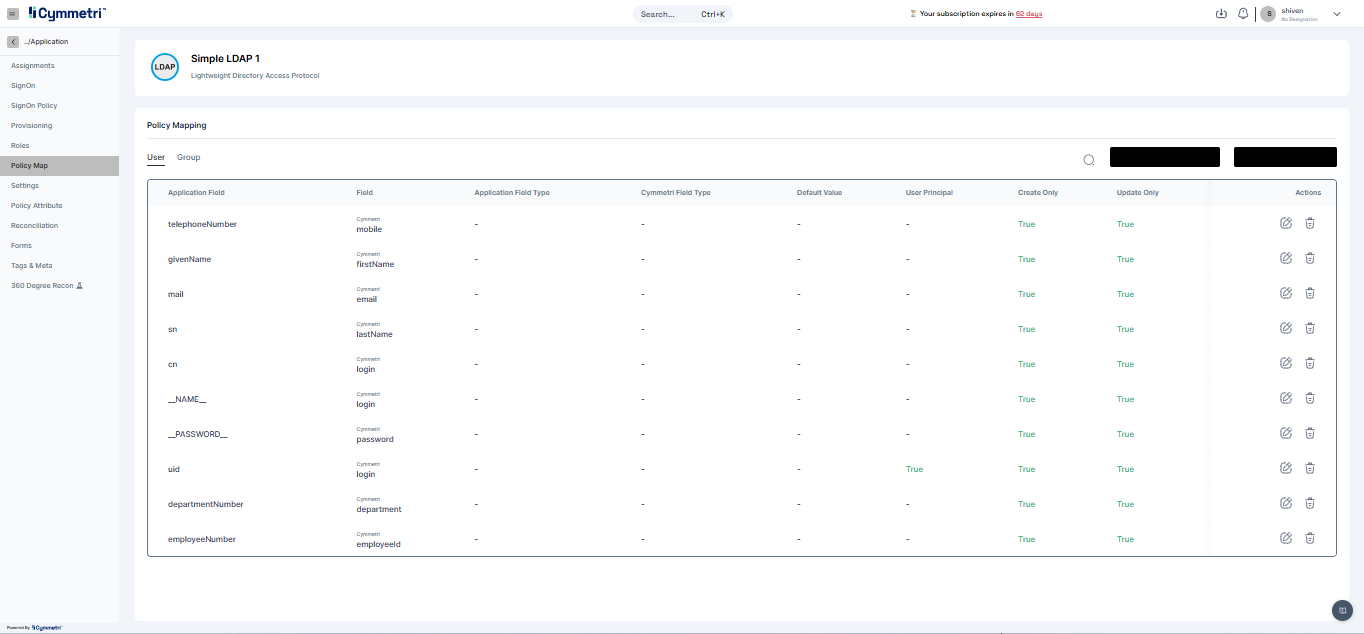Click the Simple LDAP 1 title
This screenshot has width=1364, height=634.
point(225,59)
